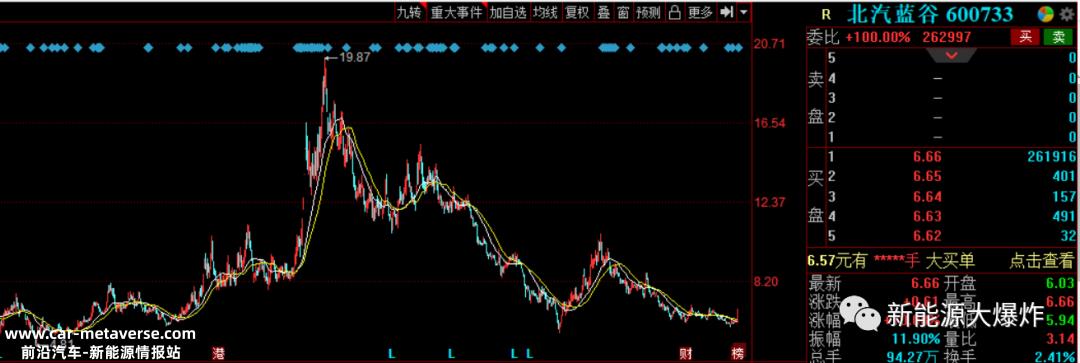This screenshot has width=1080, height=363.
Task: Open the 更多 menu
Action: (x=700, y=12)
